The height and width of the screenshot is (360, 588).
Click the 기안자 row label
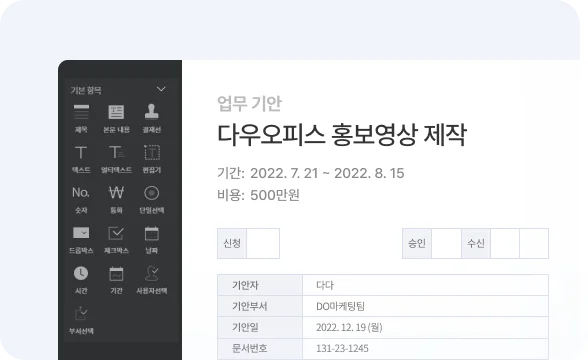[x=245, y=285]
